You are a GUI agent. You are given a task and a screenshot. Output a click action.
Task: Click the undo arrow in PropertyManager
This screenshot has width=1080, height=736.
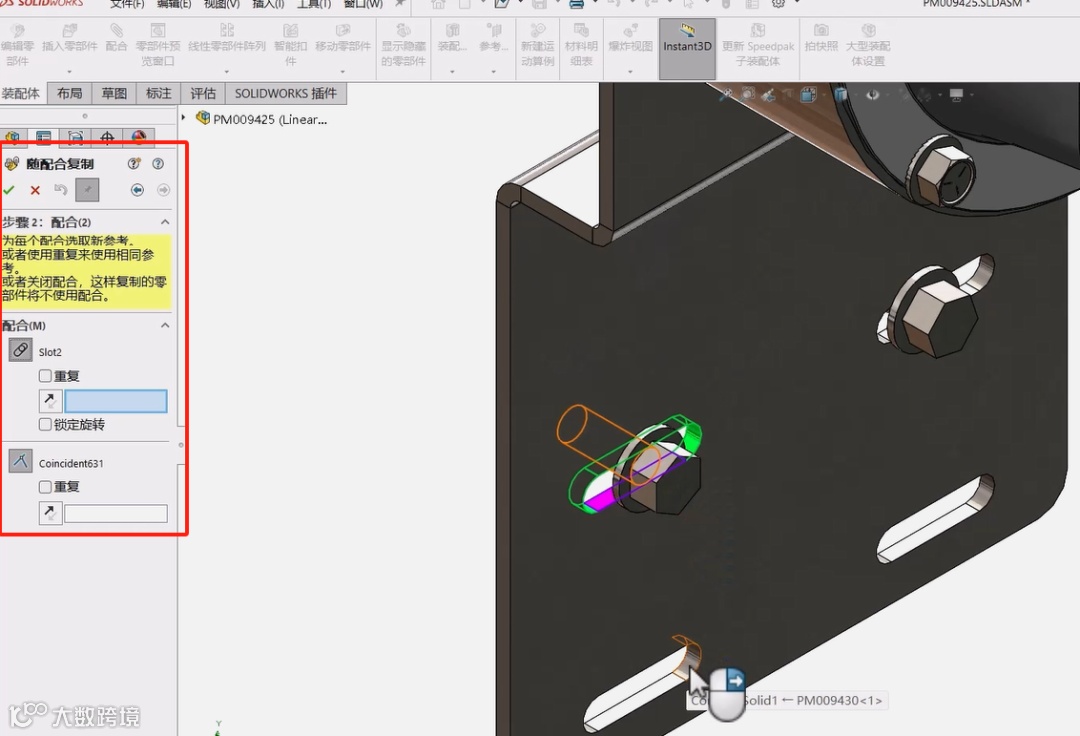[61, 190]
